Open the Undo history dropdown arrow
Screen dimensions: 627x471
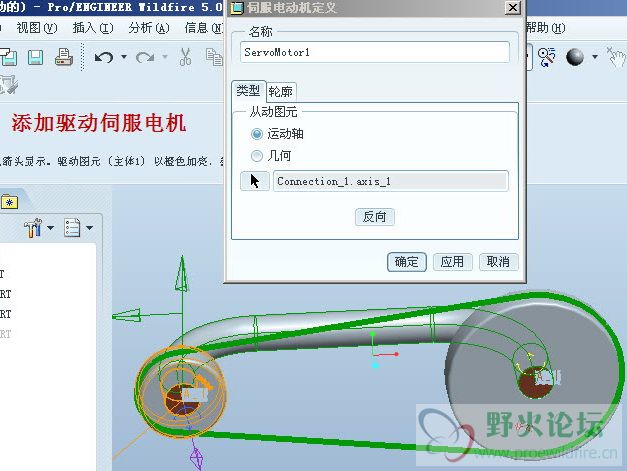point(124,57)
